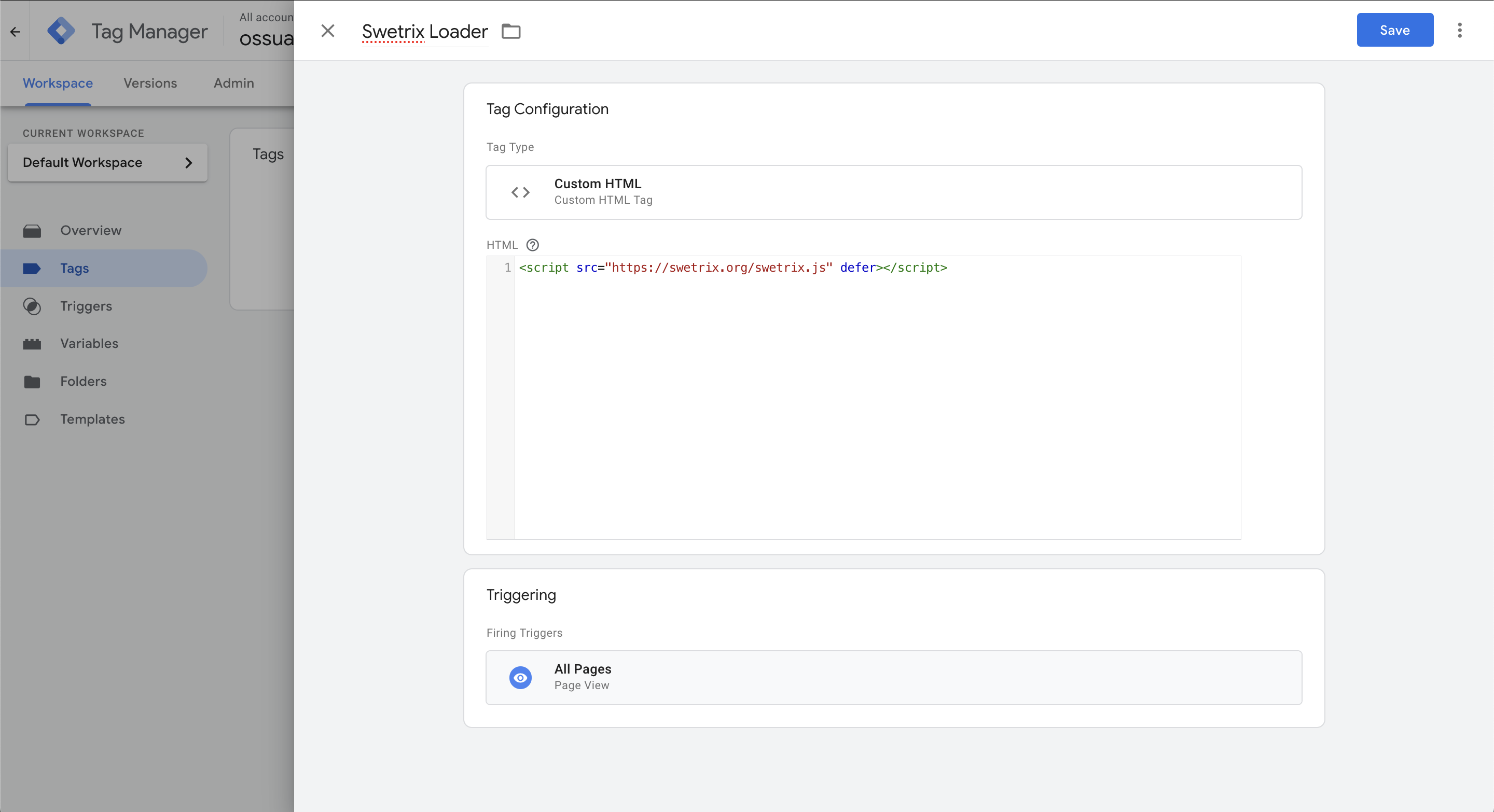1494x812 pixels.
Task: Expand the Default Workspace selector
Action: click(x=107, y=163)
